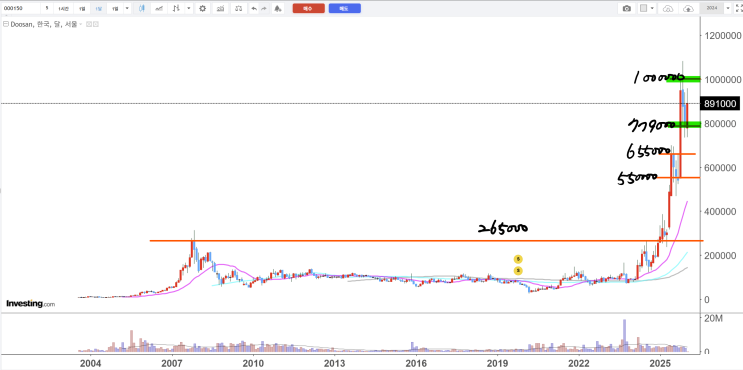Click the 891000 current price label
This screenshot has height=370, width=743.
tap(720, 104)
